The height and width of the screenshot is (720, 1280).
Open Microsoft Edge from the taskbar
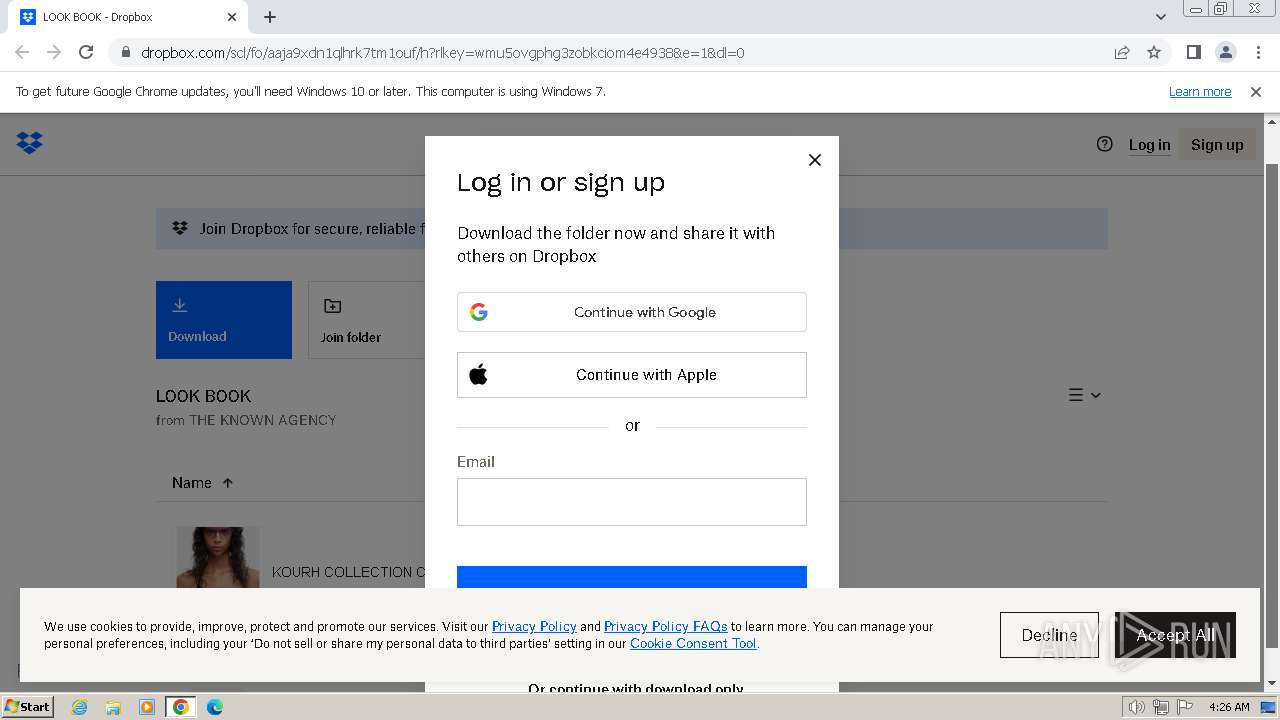pos(215,707)
